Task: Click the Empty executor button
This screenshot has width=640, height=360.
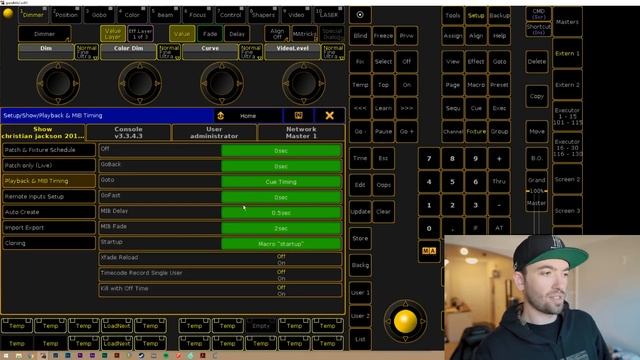Action: tap(261, 326)
